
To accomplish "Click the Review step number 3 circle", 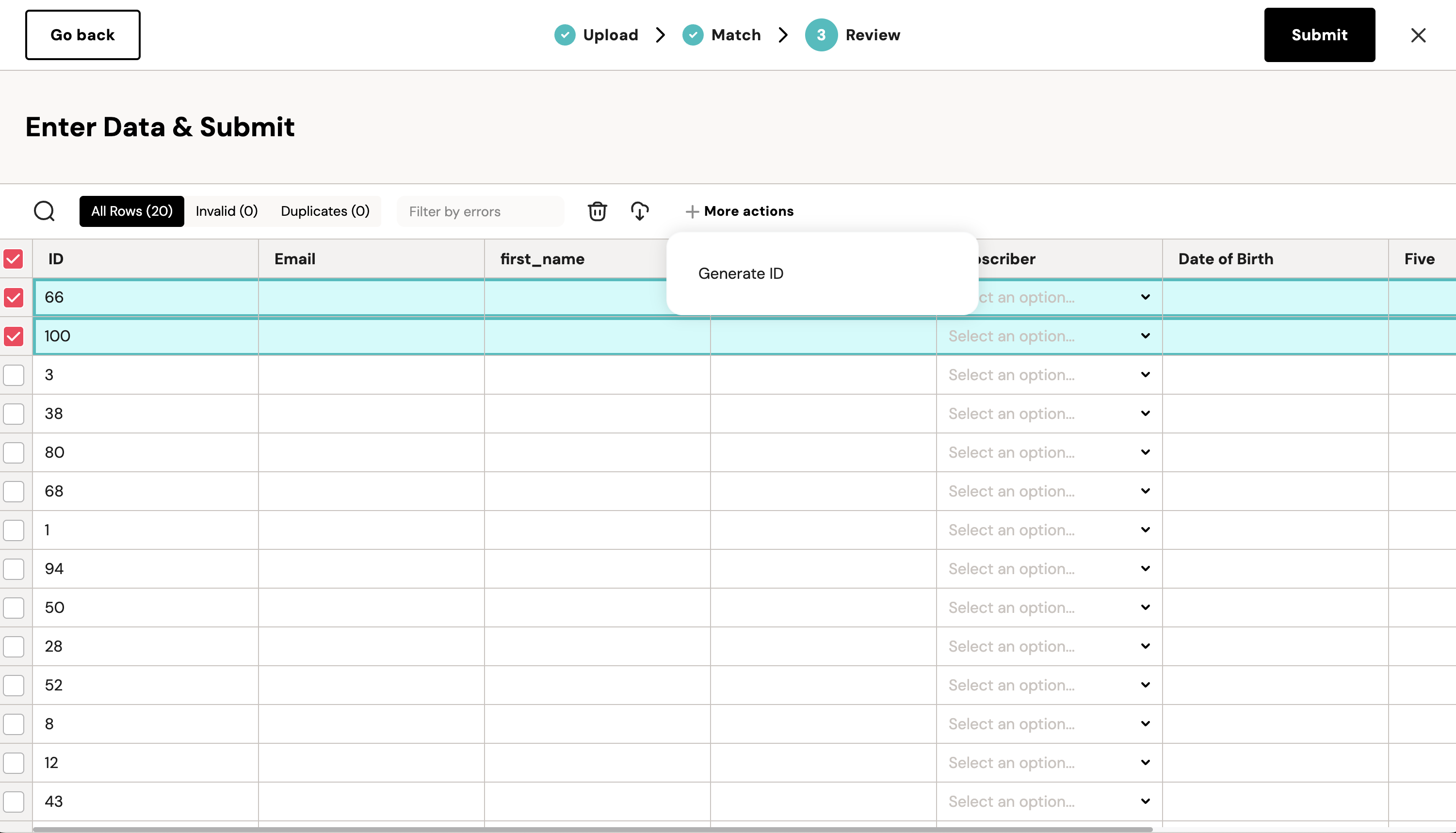I will 821,35.
